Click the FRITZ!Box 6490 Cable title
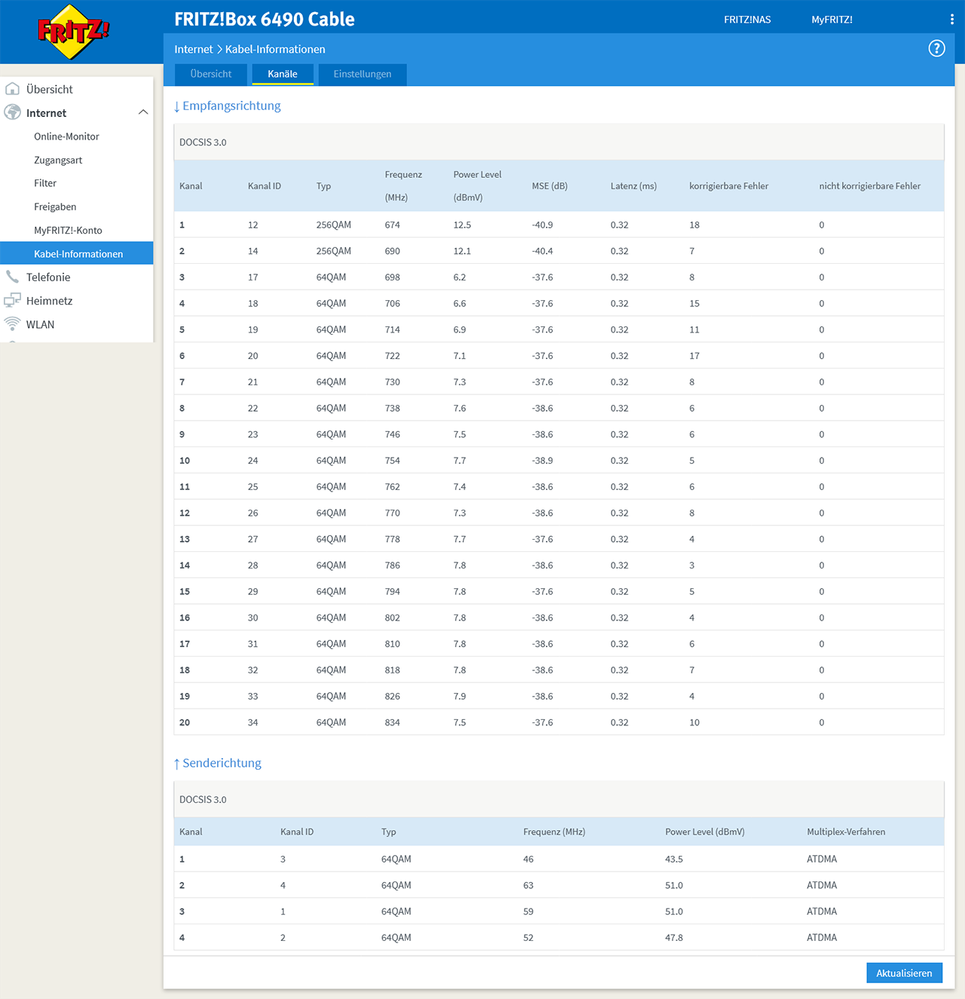This screenshot has width=965, height=999. (264, 19)
